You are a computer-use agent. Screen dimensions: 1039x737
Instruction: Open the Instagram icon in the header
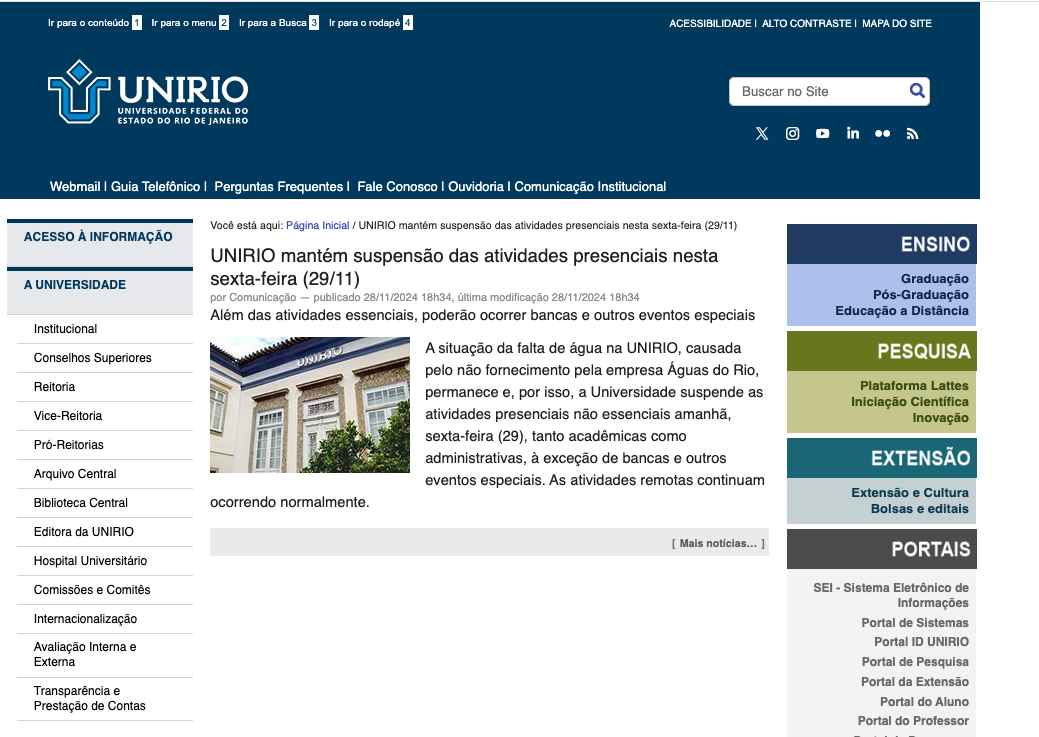click(792, 133)
